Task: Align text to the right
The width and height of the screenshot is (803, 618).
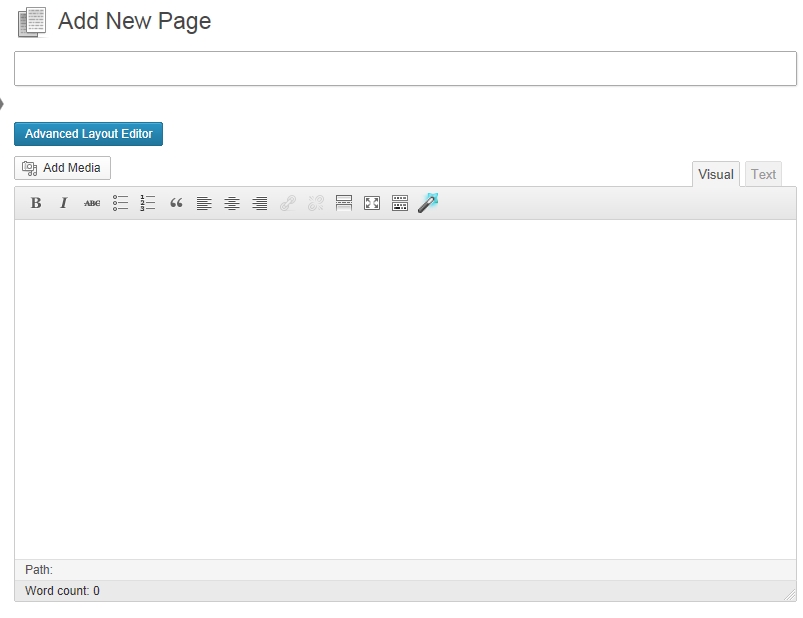Action: click(259, 202)
